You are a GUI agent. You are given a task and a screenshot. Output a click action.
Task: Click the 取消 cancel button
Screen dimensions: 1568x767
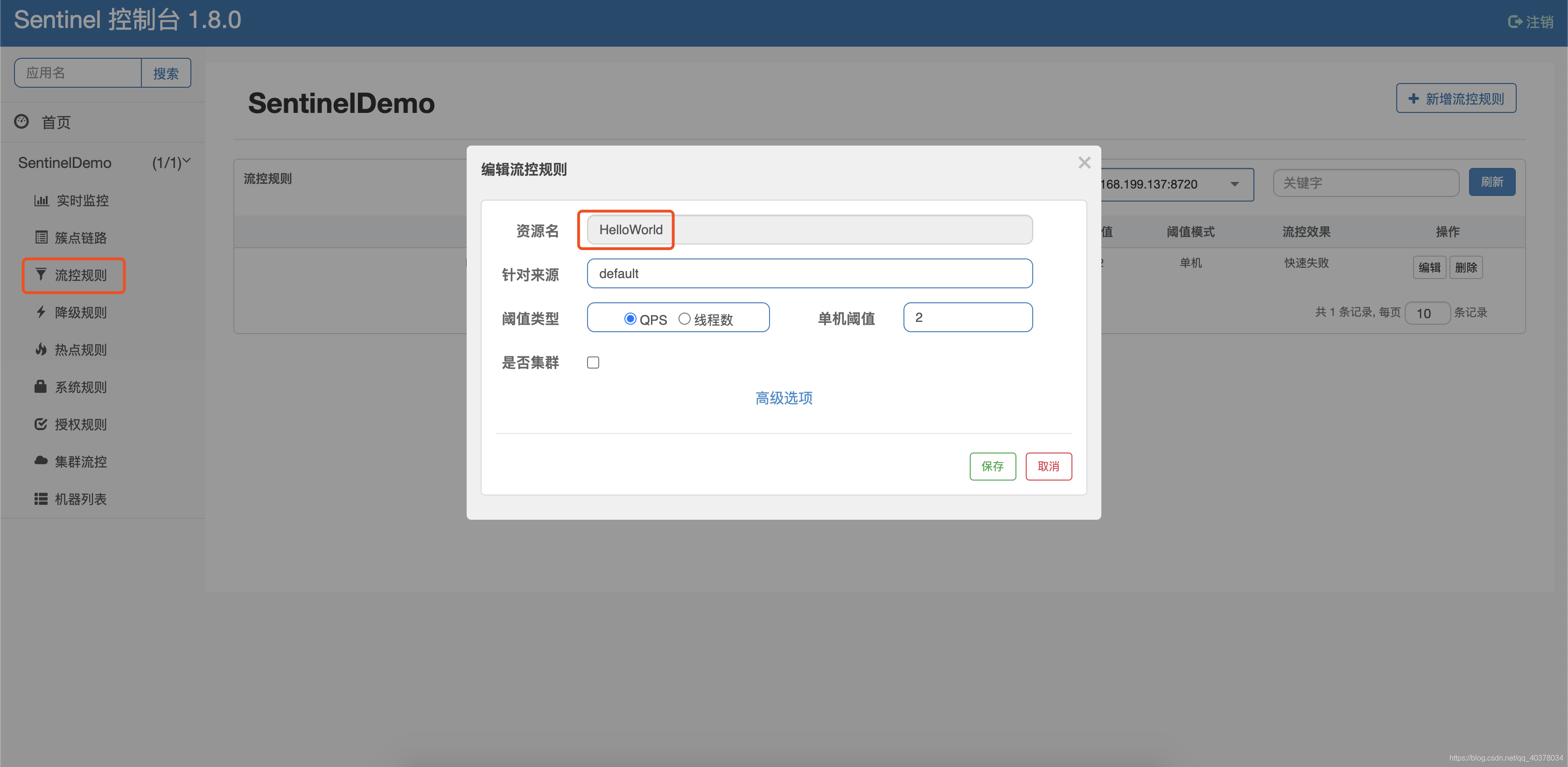tap(1048, 466)
